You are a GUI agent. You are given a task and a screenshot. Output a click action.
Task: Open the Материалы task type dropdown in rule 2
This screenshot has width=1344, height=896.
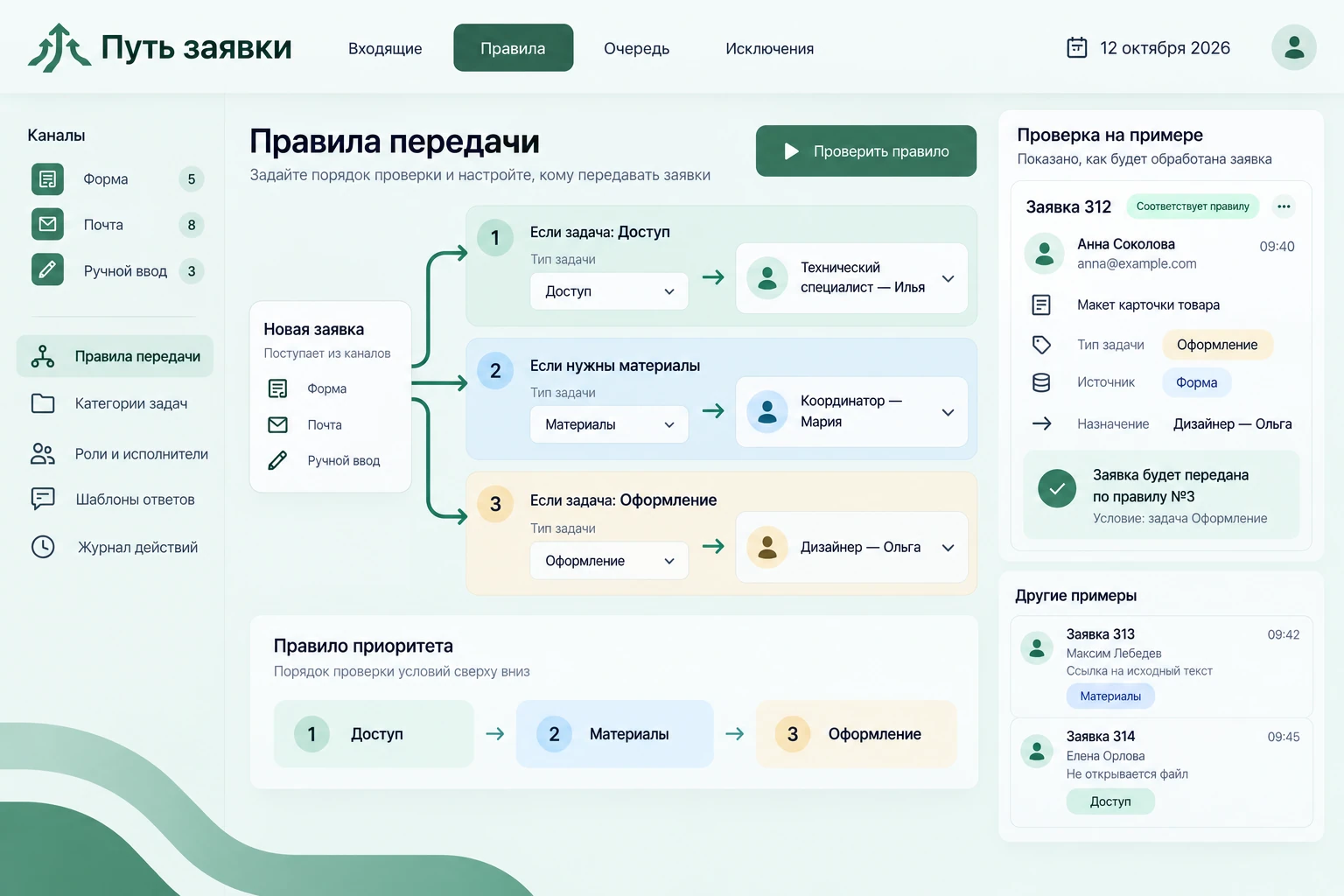[x=610, y=424]
